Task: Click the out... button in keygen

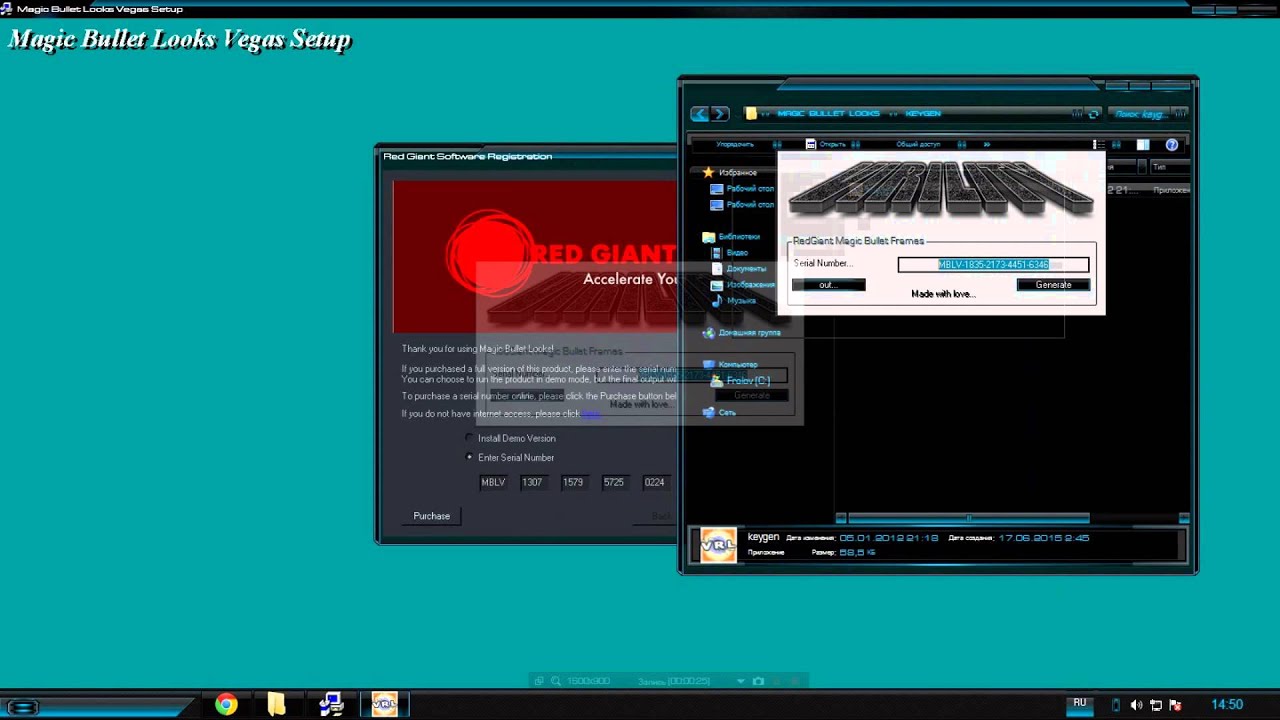Action: click(x=828, y=285)
